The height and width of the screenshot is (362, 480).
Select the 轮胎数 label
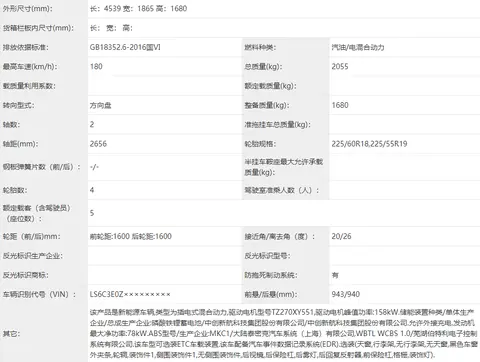[15, 190]
